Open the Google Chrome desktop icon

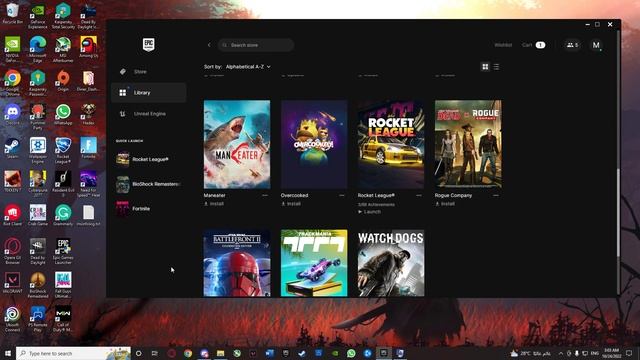[13, 83]
